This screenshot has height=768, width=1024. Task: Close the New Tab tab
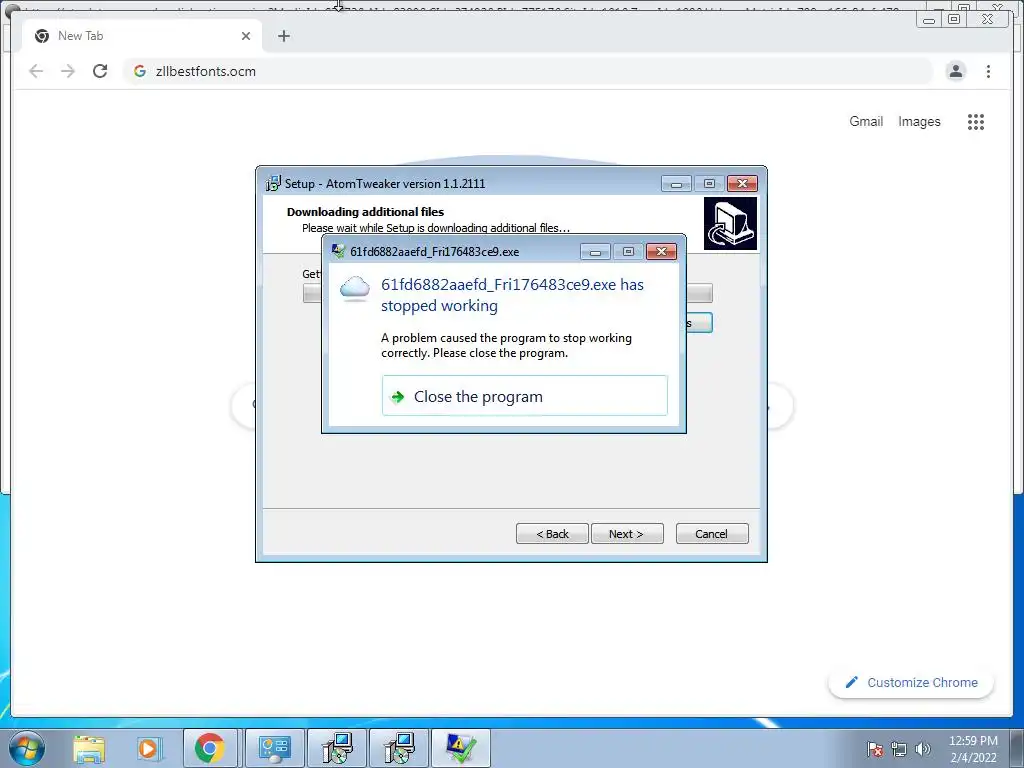tap(246, 36)
